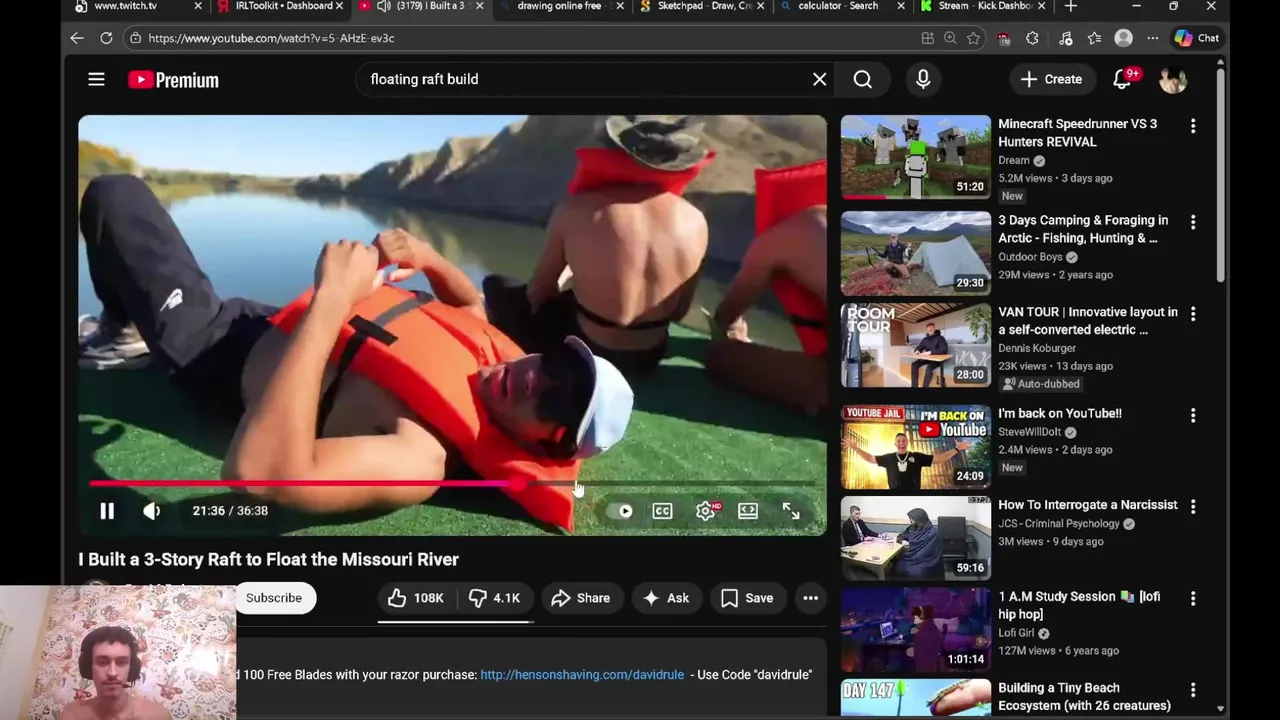1280x720 pixels.
Task: Open the notifications bell
Action: point(1124,79)
